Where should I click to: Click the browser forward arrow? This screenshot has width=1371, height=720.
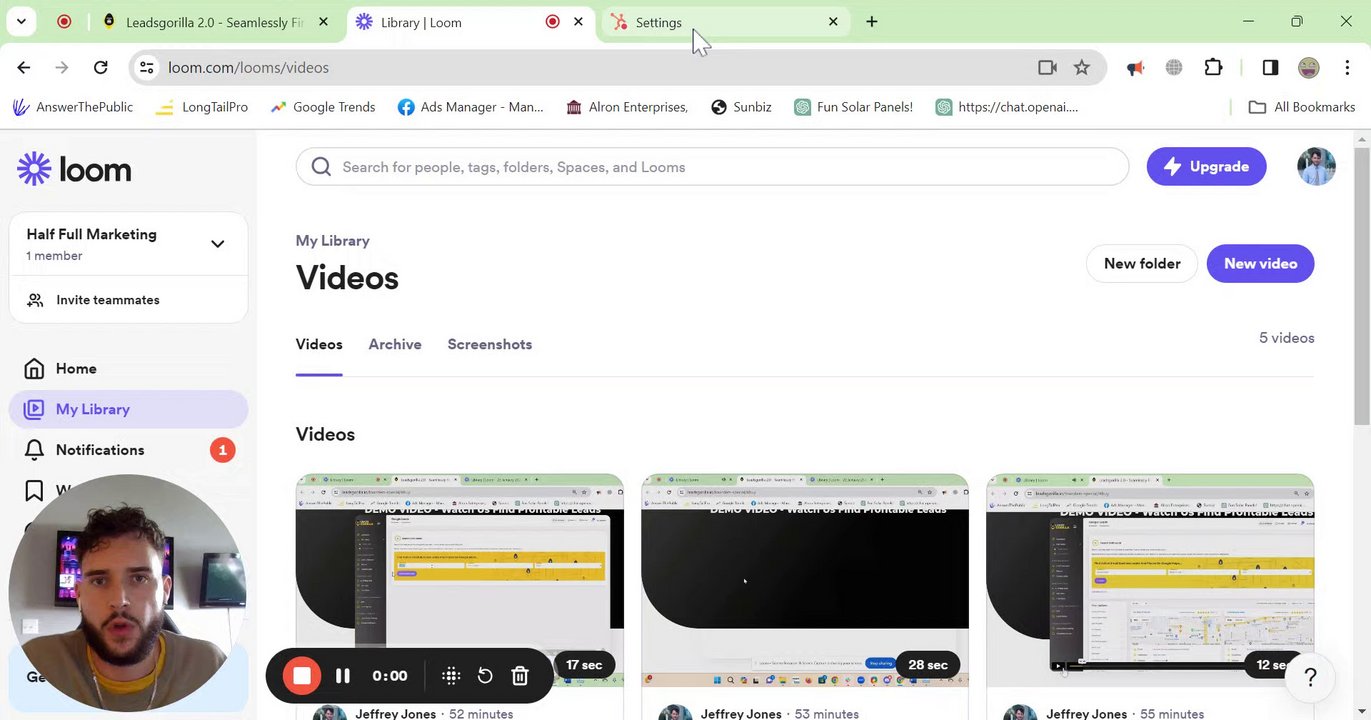(x=62, y=67)
